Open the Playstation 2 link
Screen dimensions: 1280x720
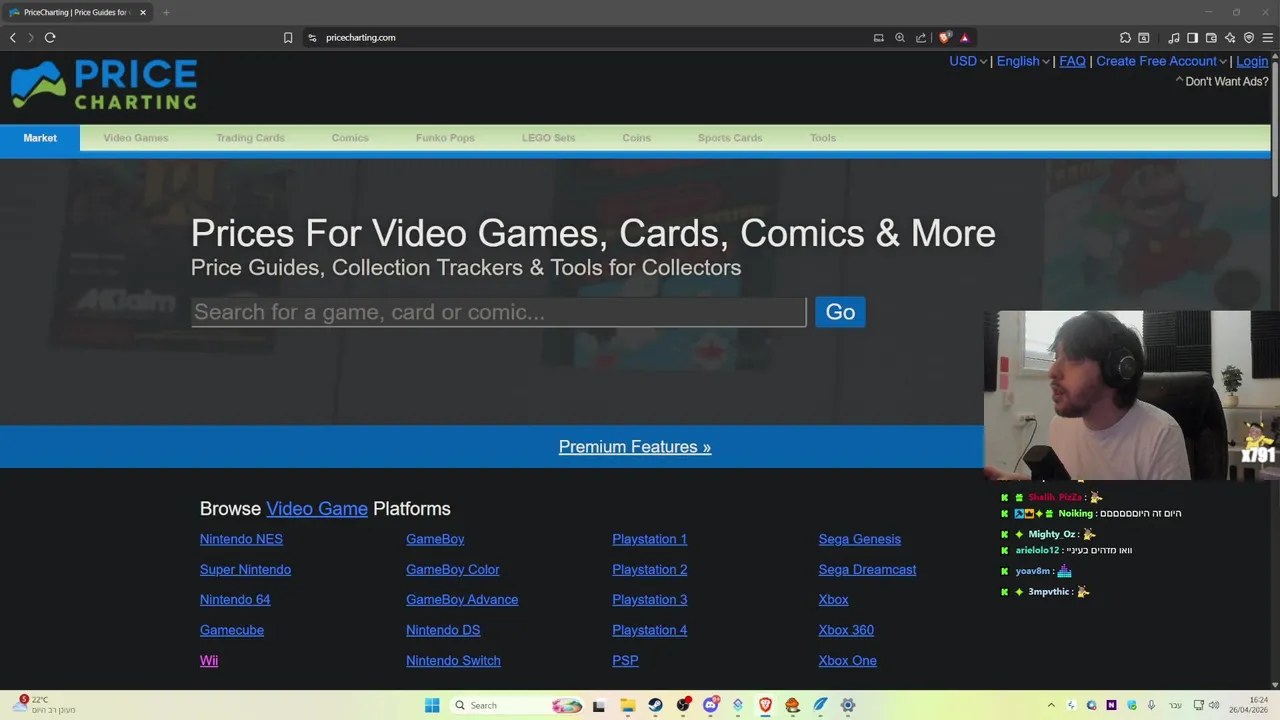pyautogui.click(x=650, y=570)
